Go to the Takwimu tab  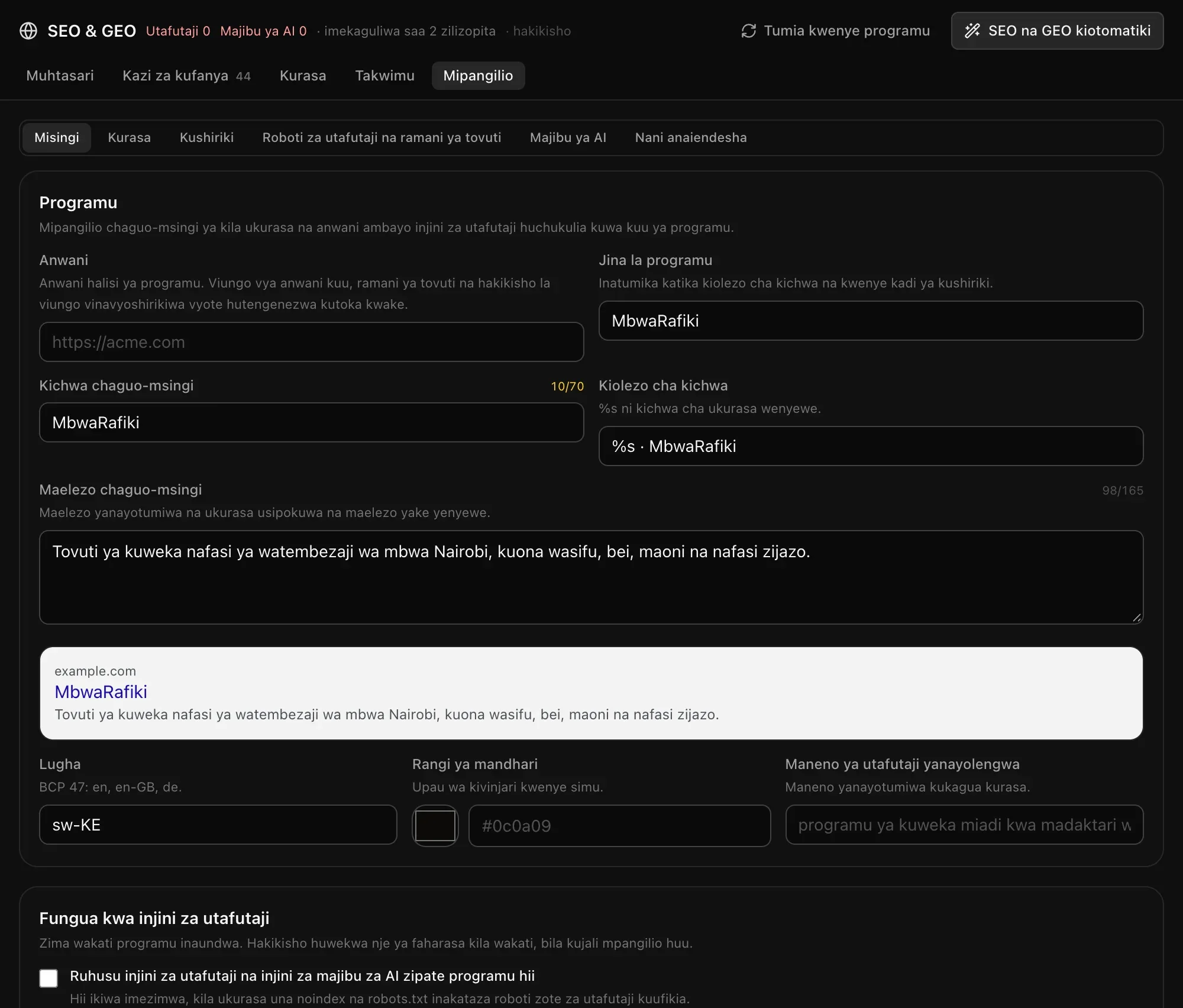(x=384, y=76)
